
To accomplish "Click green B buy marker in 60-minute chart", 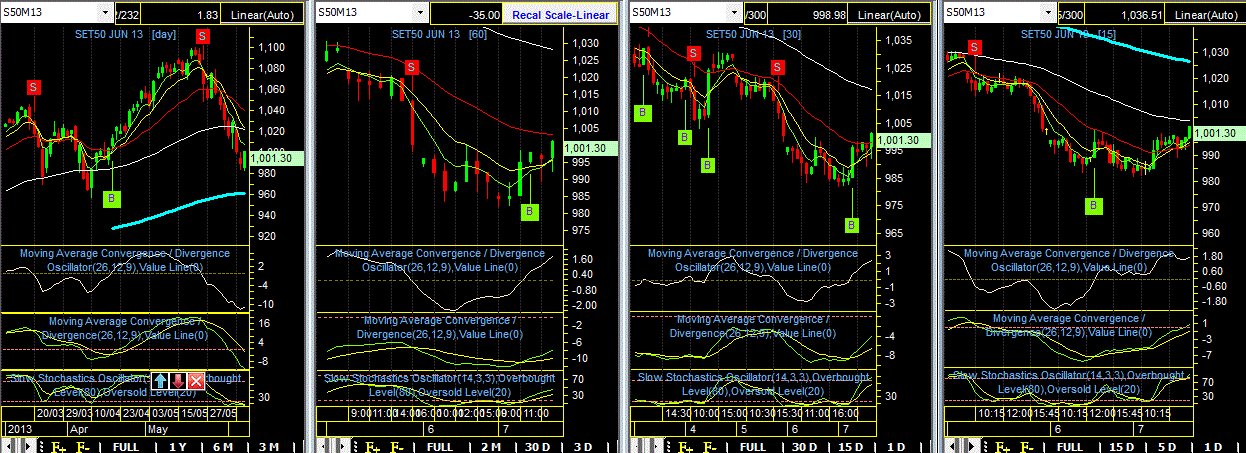I will point(529,211).
